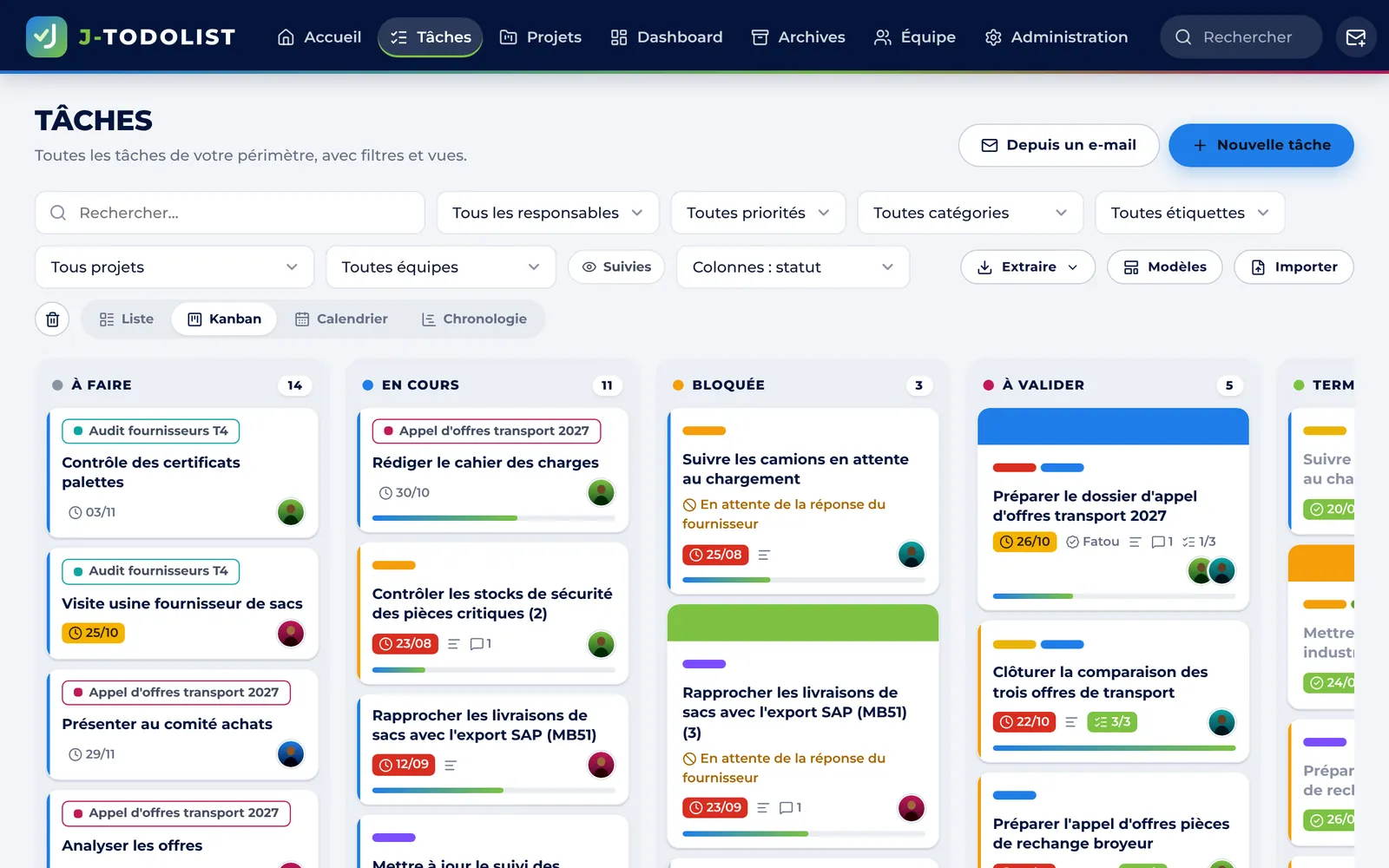
Task: Click the trash bin icon above the board
Action: [52, 319]
